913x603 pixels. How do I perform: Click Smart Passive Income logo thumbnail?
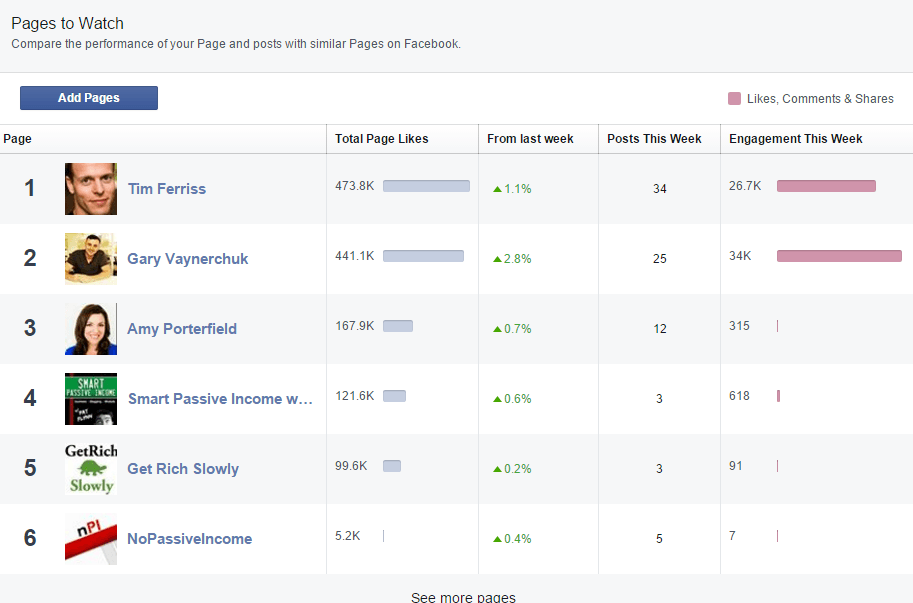(91, 399)
